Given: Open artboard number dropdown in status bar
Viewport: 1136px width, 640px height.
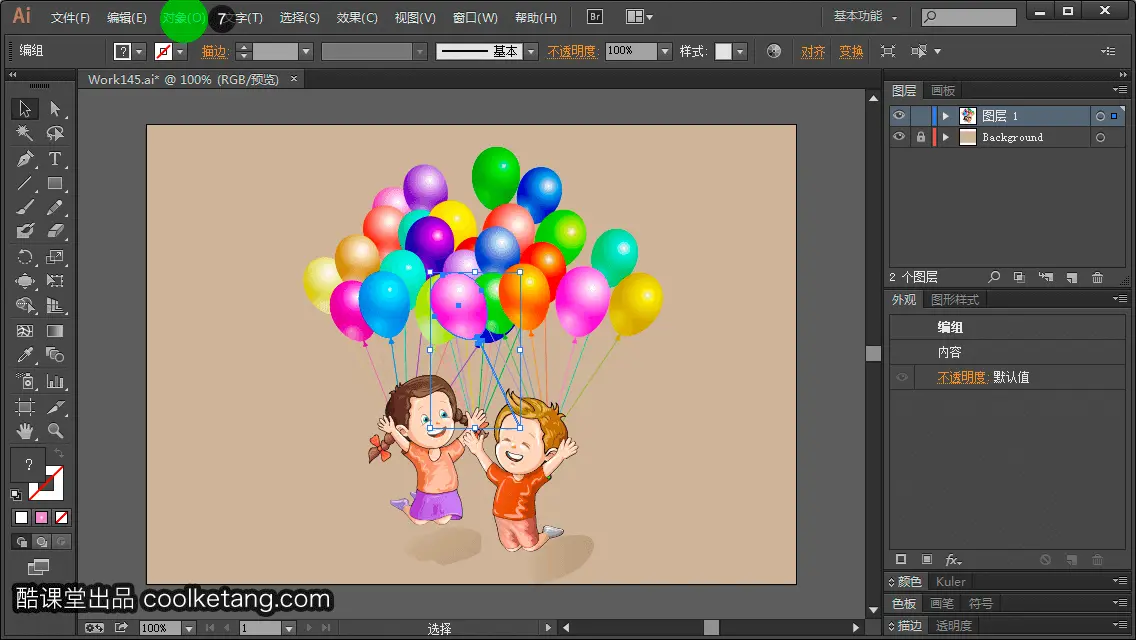Looking at the screenshot, I should click(x=288, y=628).
